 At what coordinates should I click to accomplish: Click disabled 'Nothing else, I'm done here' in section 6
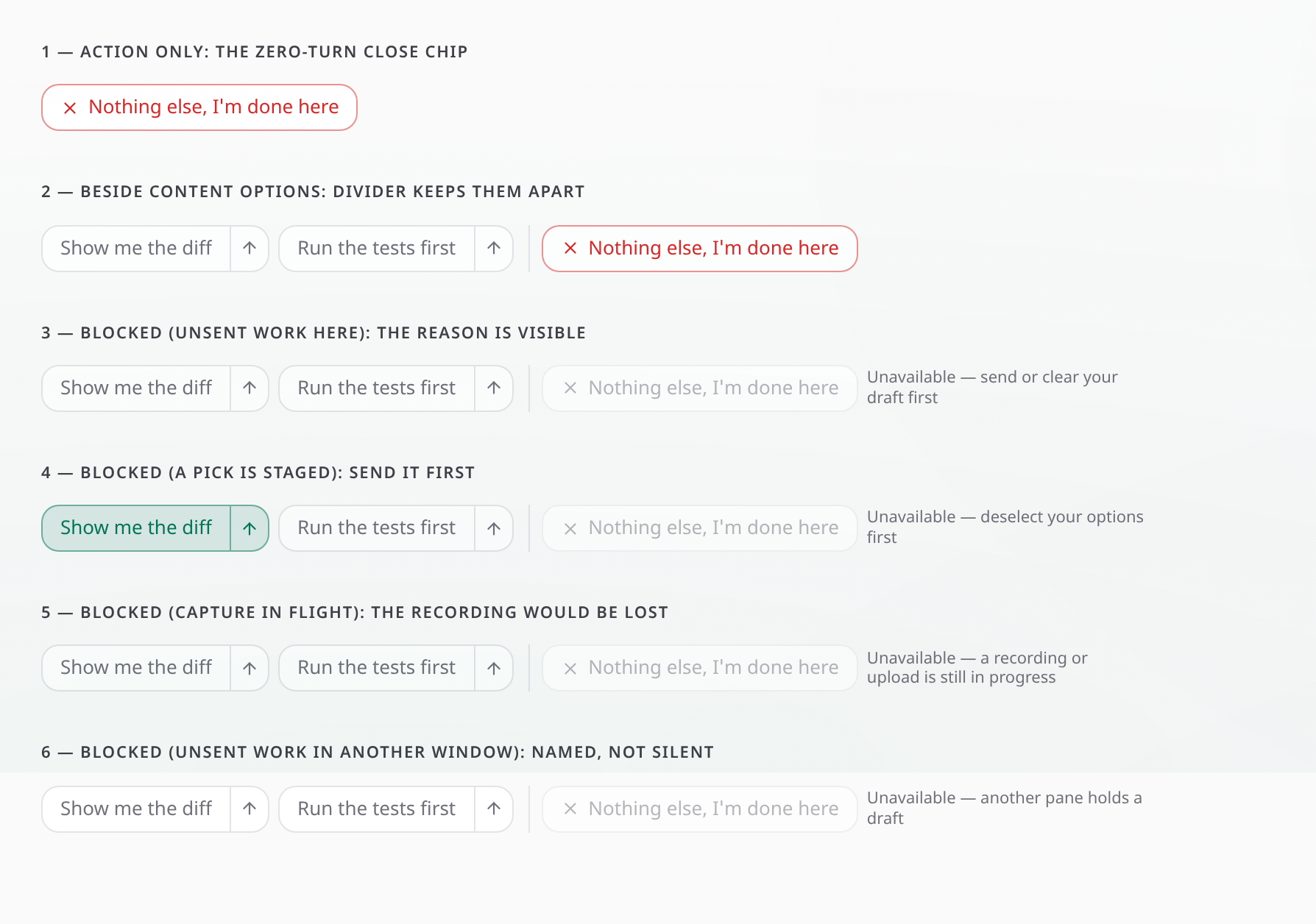[700, 809]
